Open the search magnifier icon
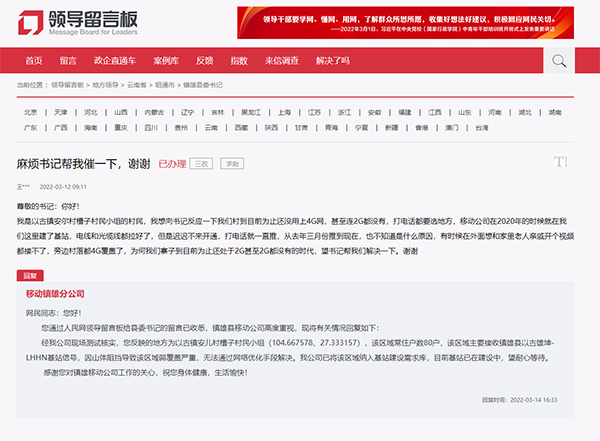Screen dimensions: 600x441 tap(559, 60)
